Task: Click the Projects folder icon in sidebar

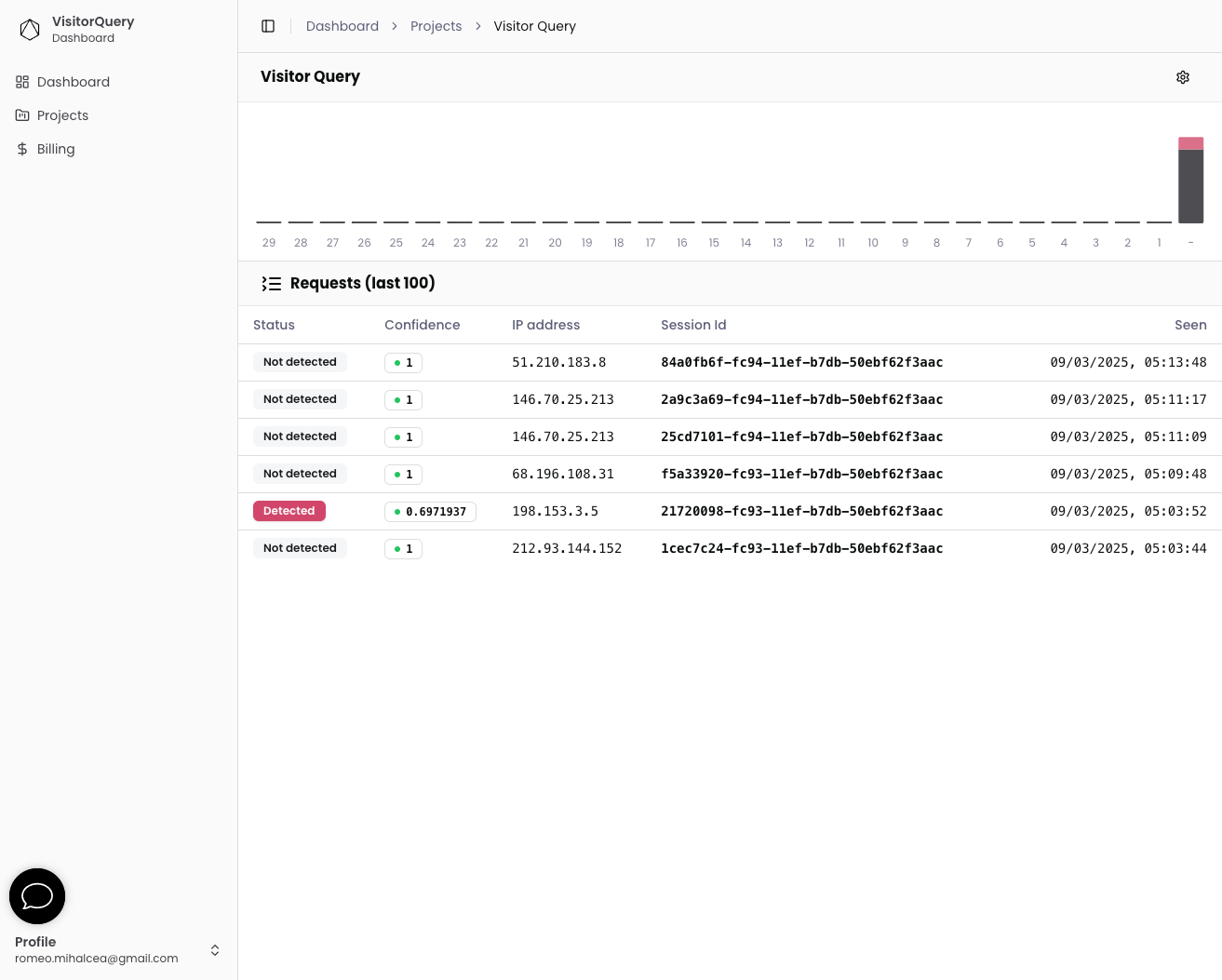Action: point(22,115)
